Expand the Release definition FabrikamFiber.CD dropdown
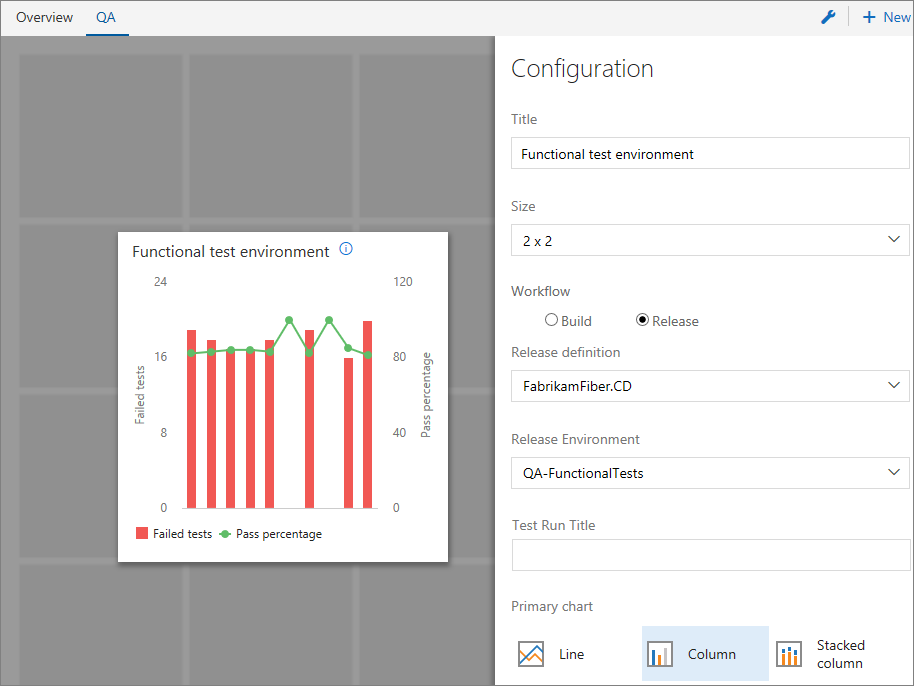 tap(710, 386)
